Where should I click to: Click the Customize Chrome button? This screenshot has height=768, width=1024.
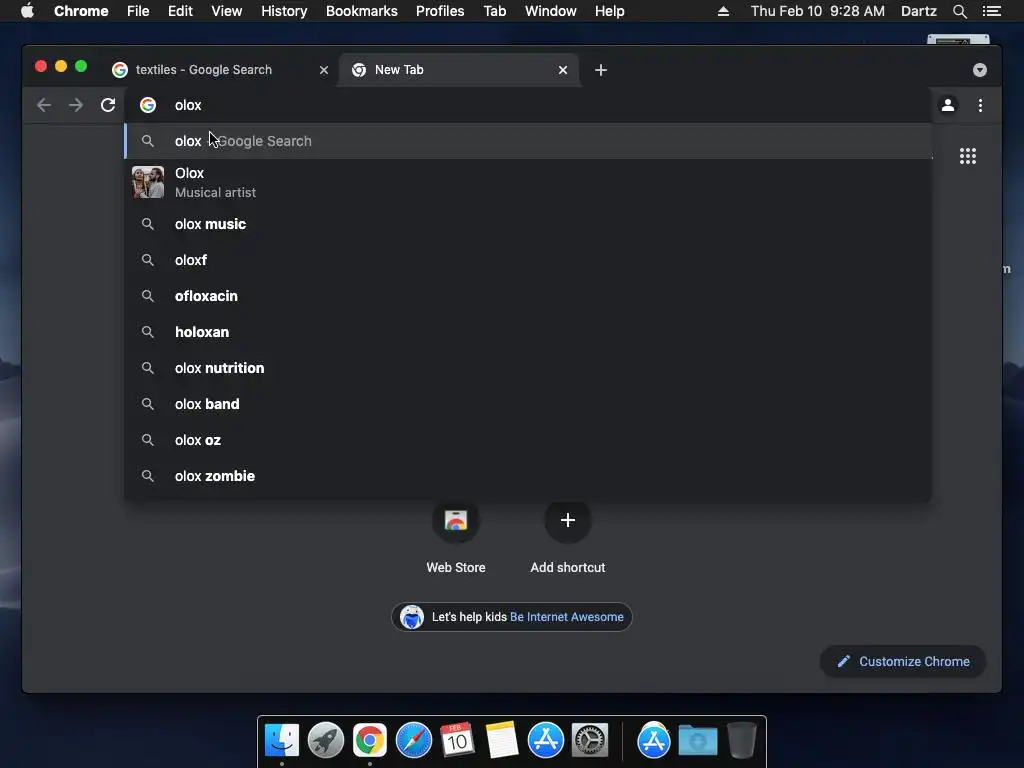903,662
